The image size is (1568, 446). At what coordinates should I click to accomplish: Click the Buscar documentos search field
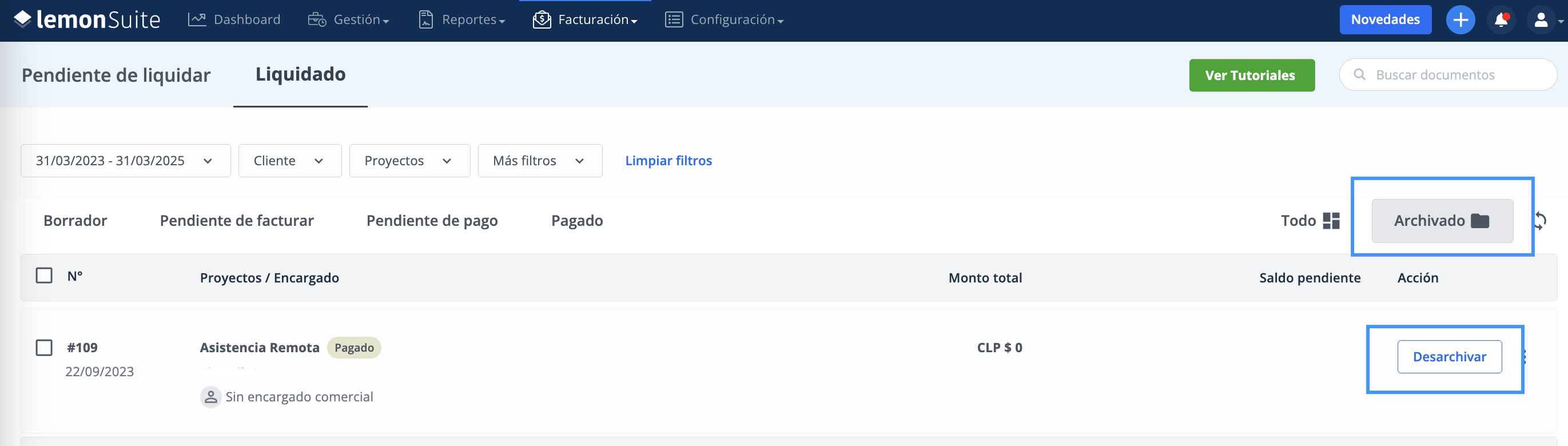(1447, 75)
